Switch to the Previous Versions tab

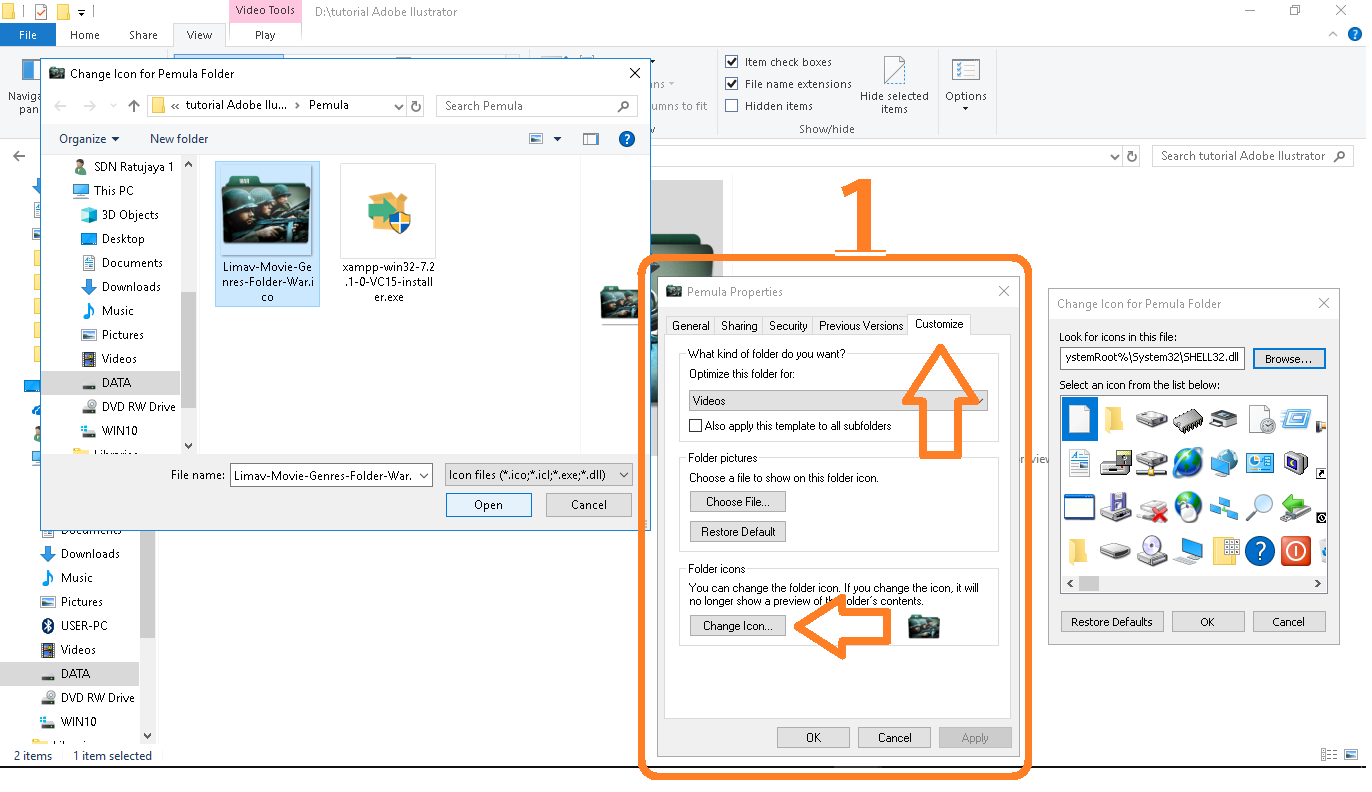pos(860,326)
